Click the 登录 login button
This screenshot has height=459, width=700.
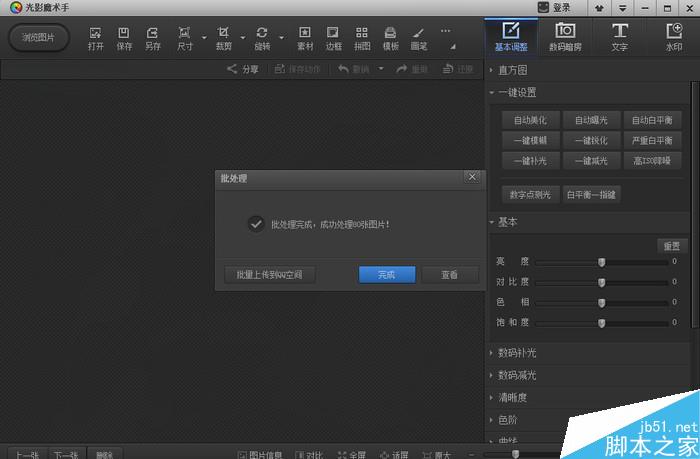click(x=555, y=8)
